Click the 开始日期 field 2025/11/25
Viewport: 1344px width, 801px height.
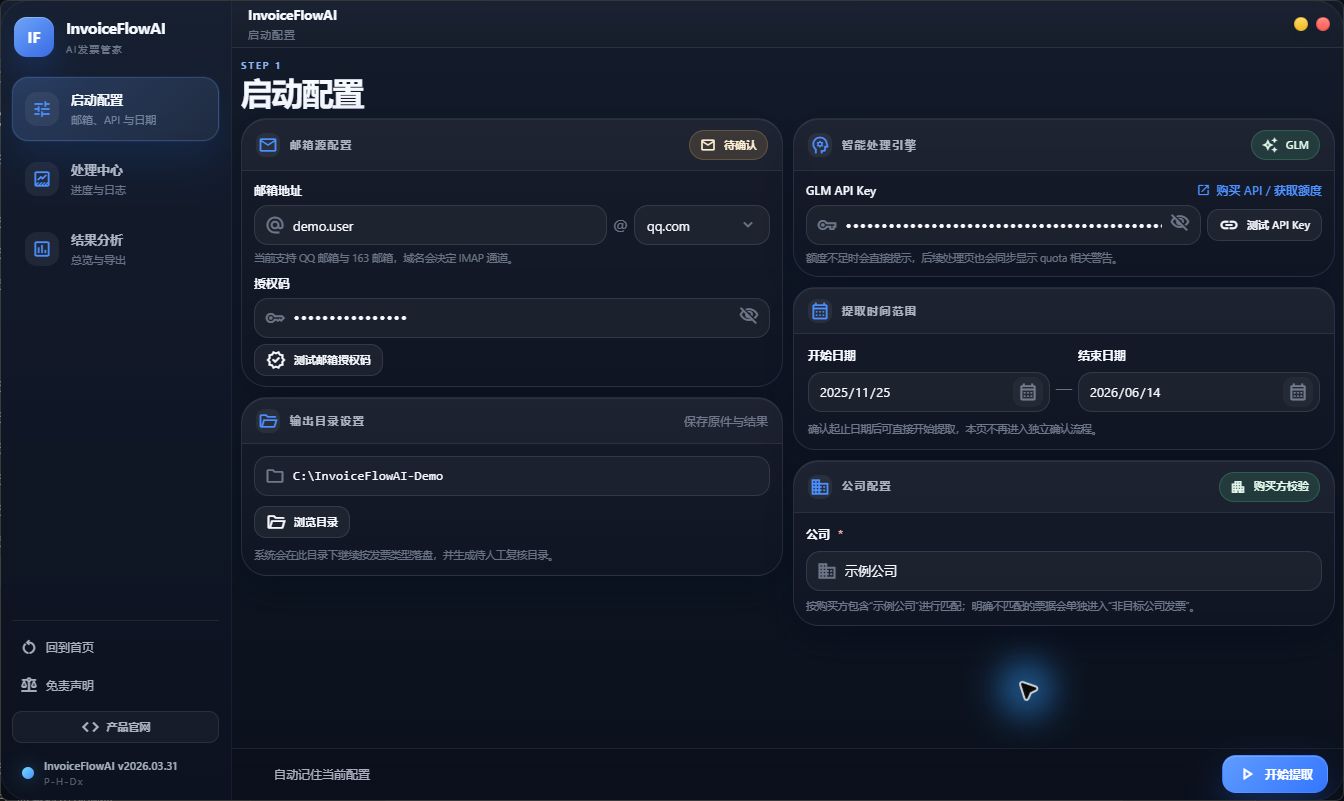pyautogui.click(x=928, y=392)
